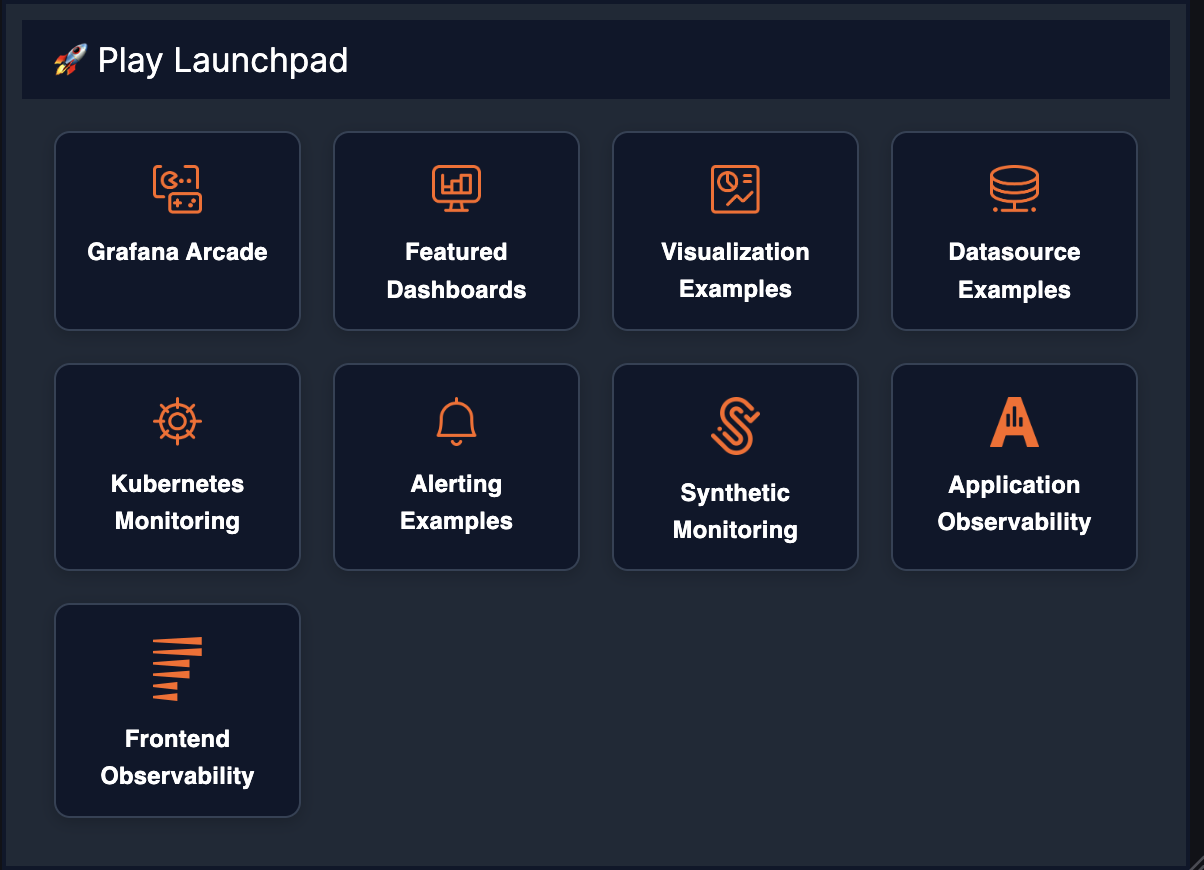Click the Datasource Examples database icon
This screenshot has height=870, width=1204.
(x=1014, y=188)
